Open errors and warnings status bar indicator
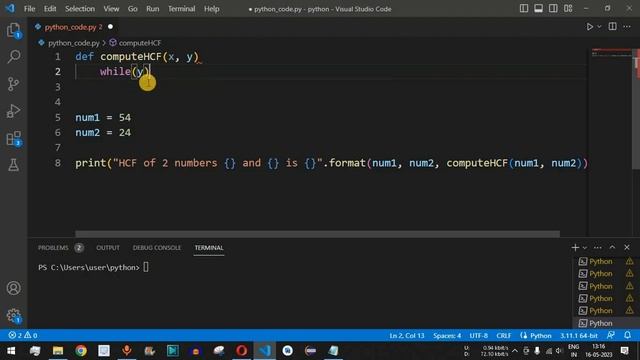Image resolution: width=640 pixels, height=360 pixels. [23, 336]
